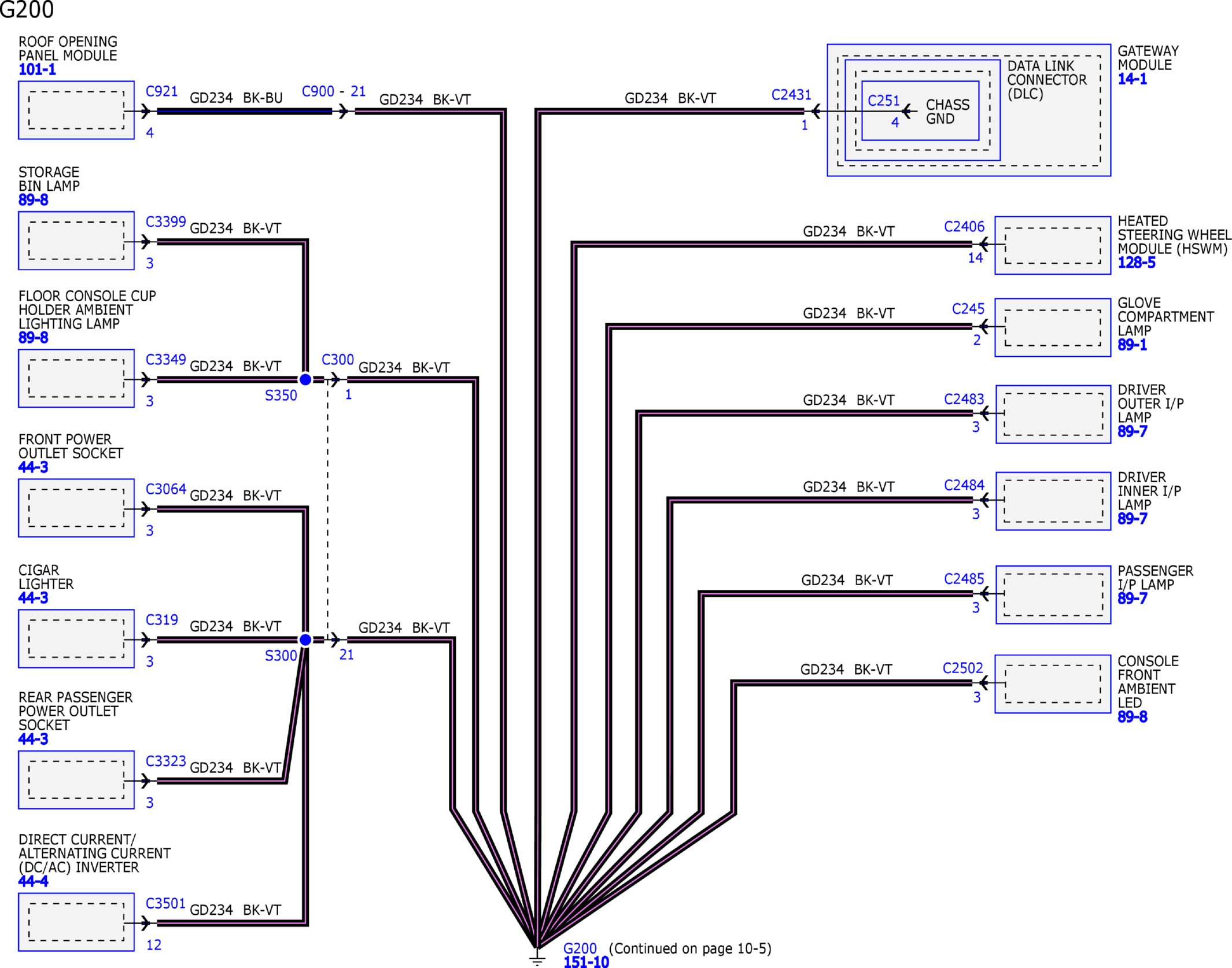Click connector label C3501
The image size is (1232, 968).
pyautogui.click(x=165, y=903)
